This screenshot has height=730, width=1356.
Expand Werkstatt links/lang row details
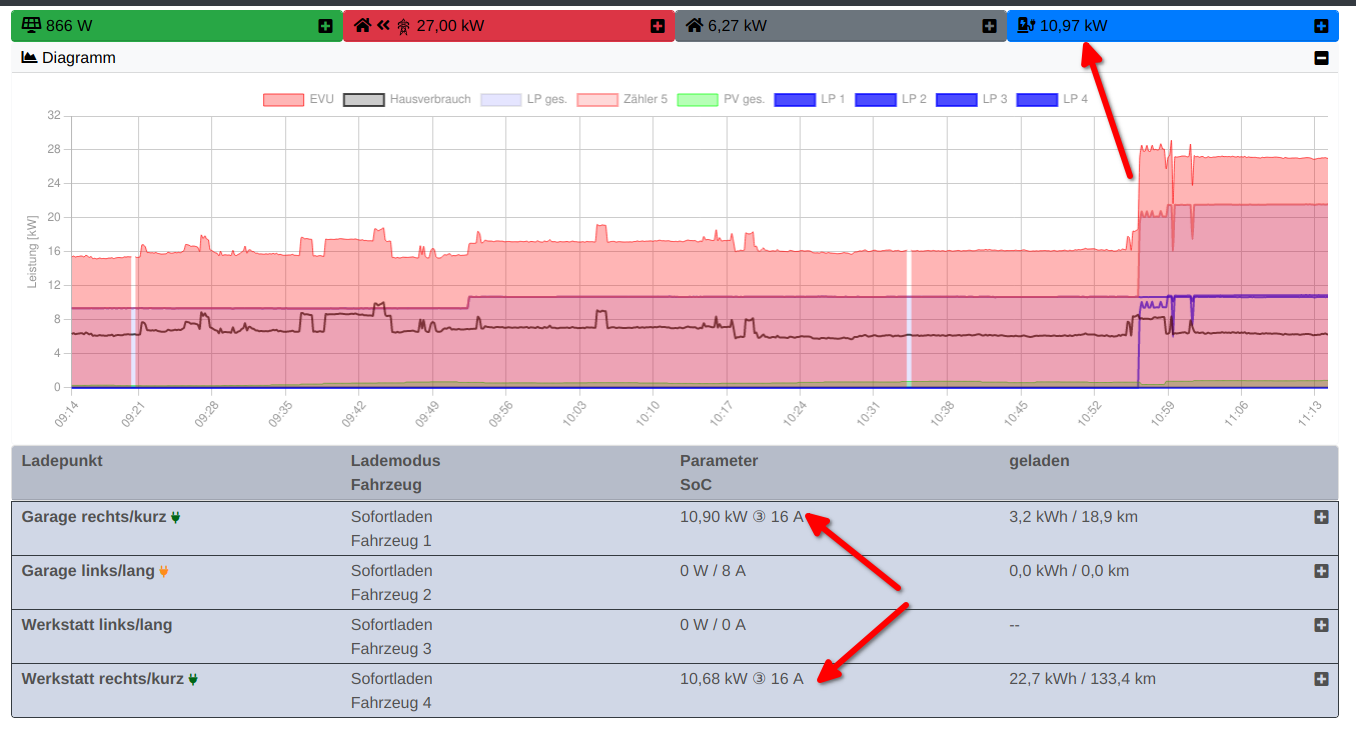pyautogui.click(x=1321, y=625)
